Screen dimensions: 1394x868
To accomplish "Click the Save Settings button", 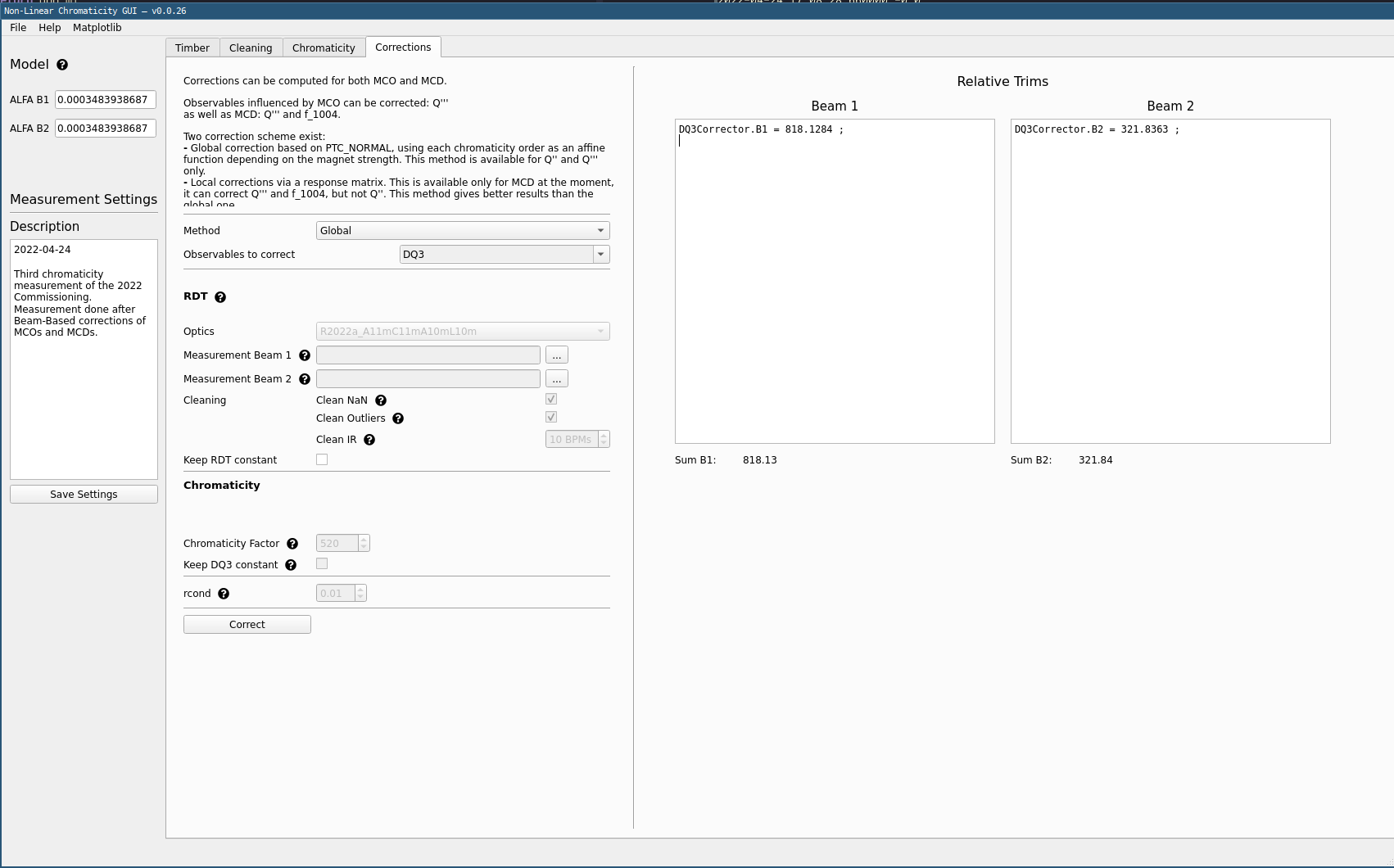I will (x=84, y=495).
